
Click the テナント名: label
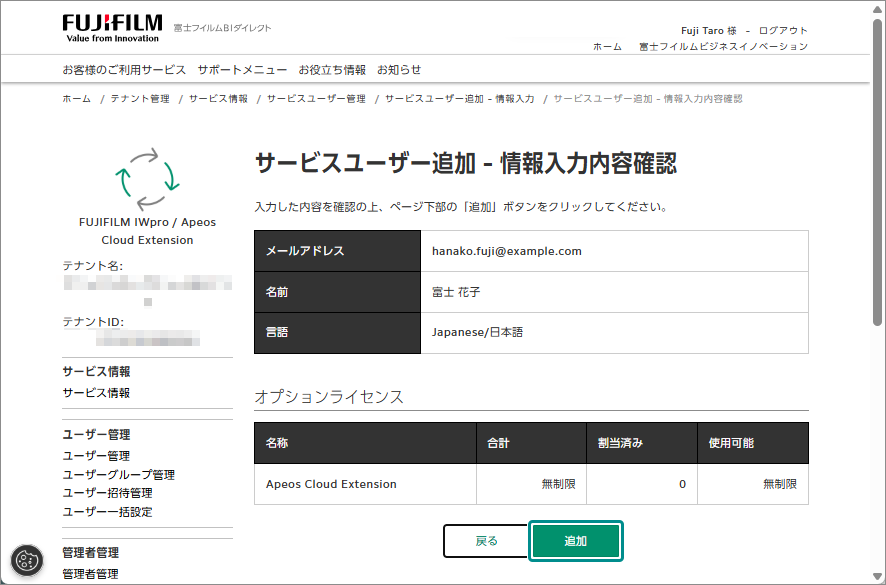tap(93, 266)
